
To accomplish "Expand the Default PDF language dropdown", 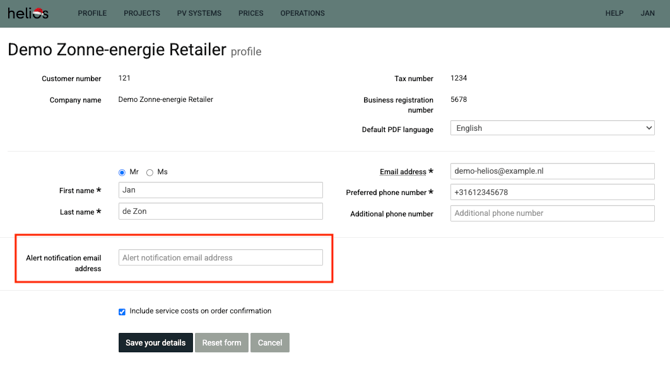I will pos(552,128).
